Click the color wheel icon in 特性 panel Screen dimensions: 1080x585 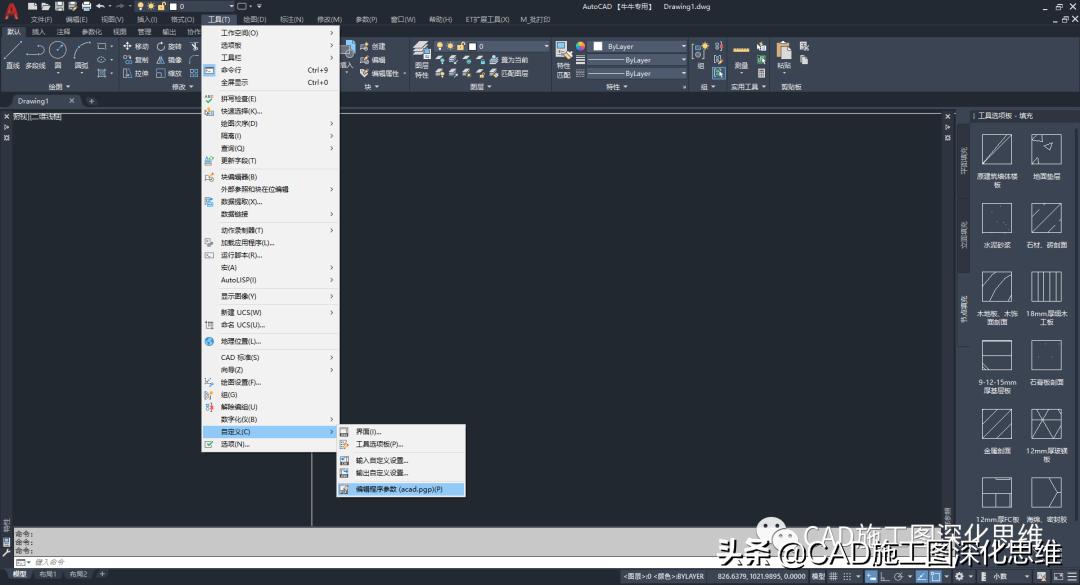coord(581,46)
